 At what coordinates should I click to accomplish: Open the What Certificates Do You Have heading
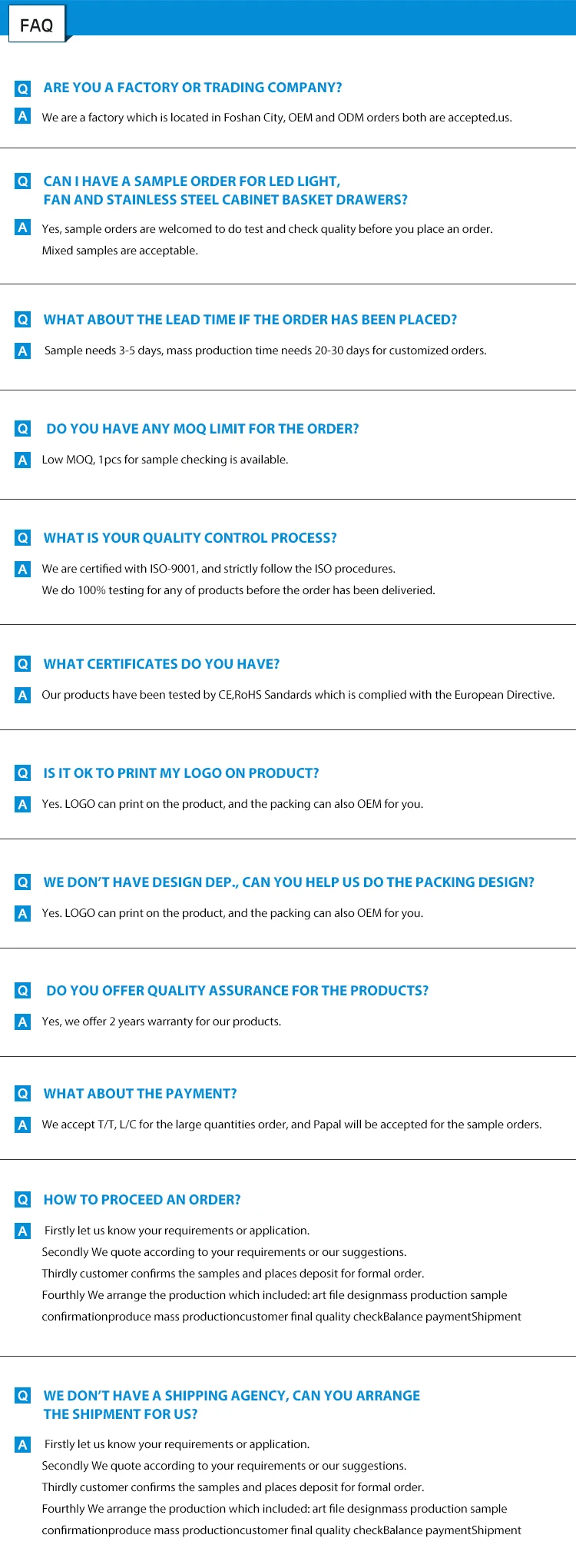[161, 664]
